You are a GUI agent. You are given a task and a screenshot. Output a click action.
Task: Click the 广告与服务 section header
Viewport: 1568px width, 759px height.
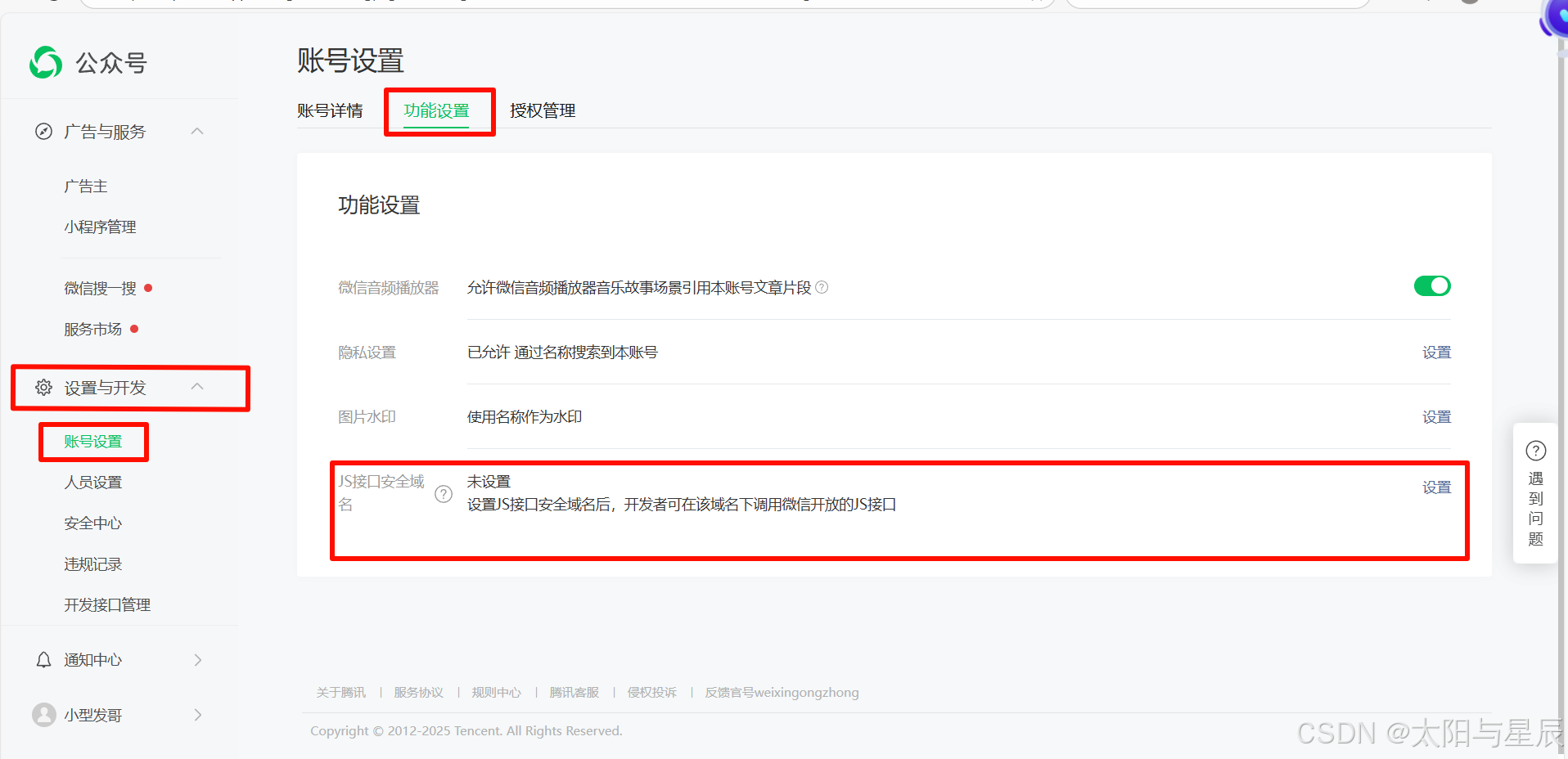(119, 132)
